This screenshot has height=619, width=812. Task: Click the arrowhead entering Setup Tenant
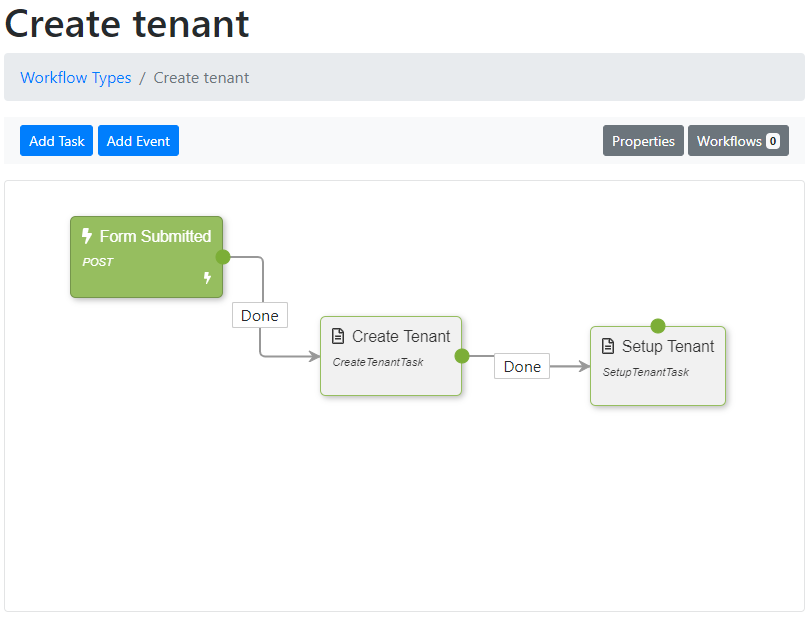(585, 366)
